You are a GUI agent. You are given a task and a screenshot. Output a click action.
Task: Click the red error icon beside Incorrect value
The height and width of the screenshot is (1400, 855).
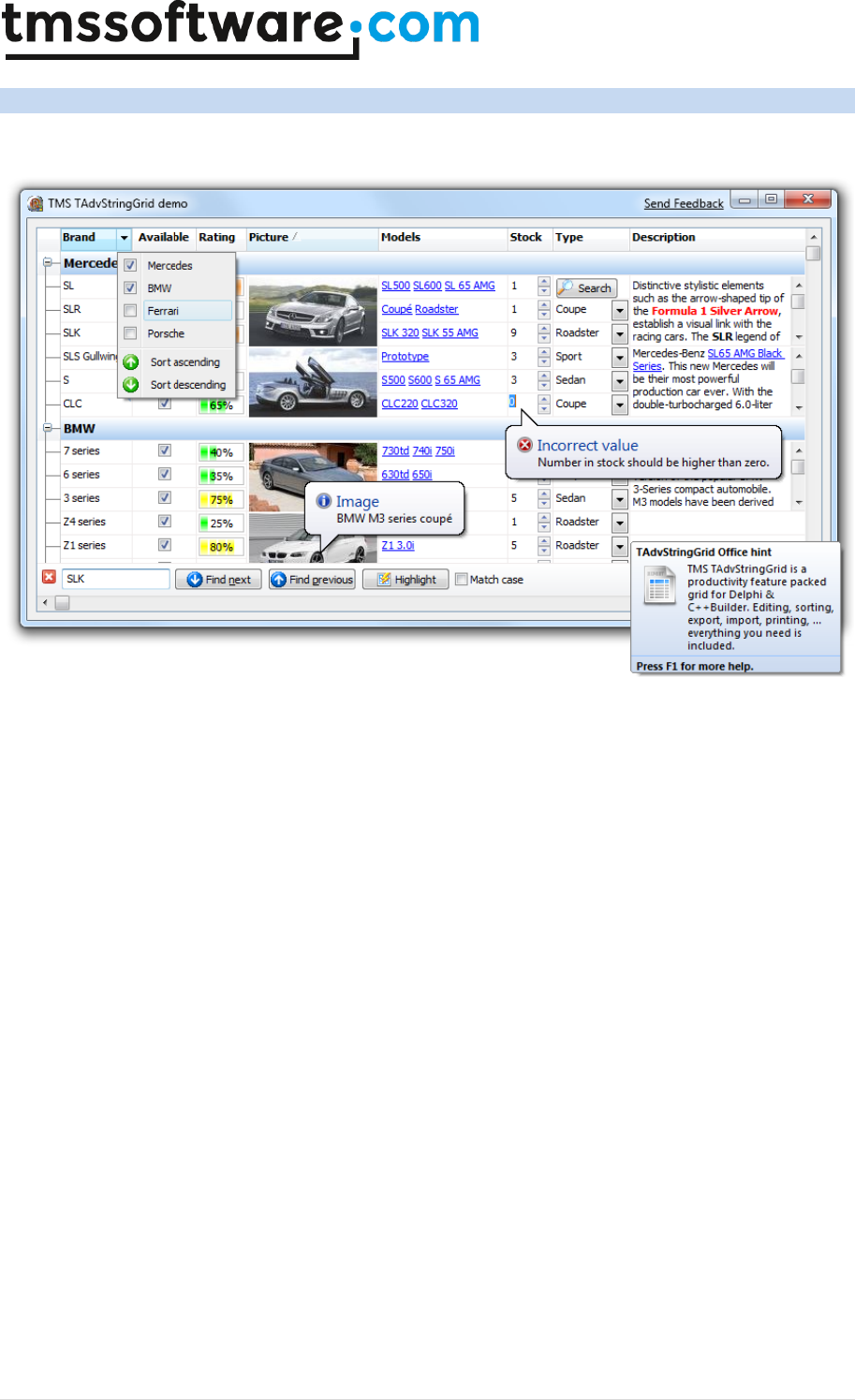tap(525, 445)
